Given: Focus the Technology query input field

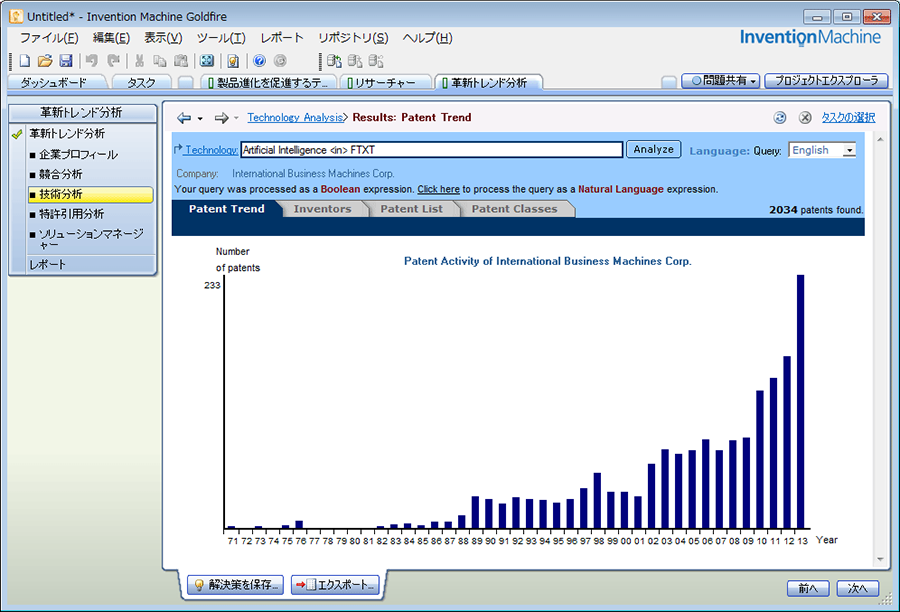Looking at the screenshot, I should [432, 150].
